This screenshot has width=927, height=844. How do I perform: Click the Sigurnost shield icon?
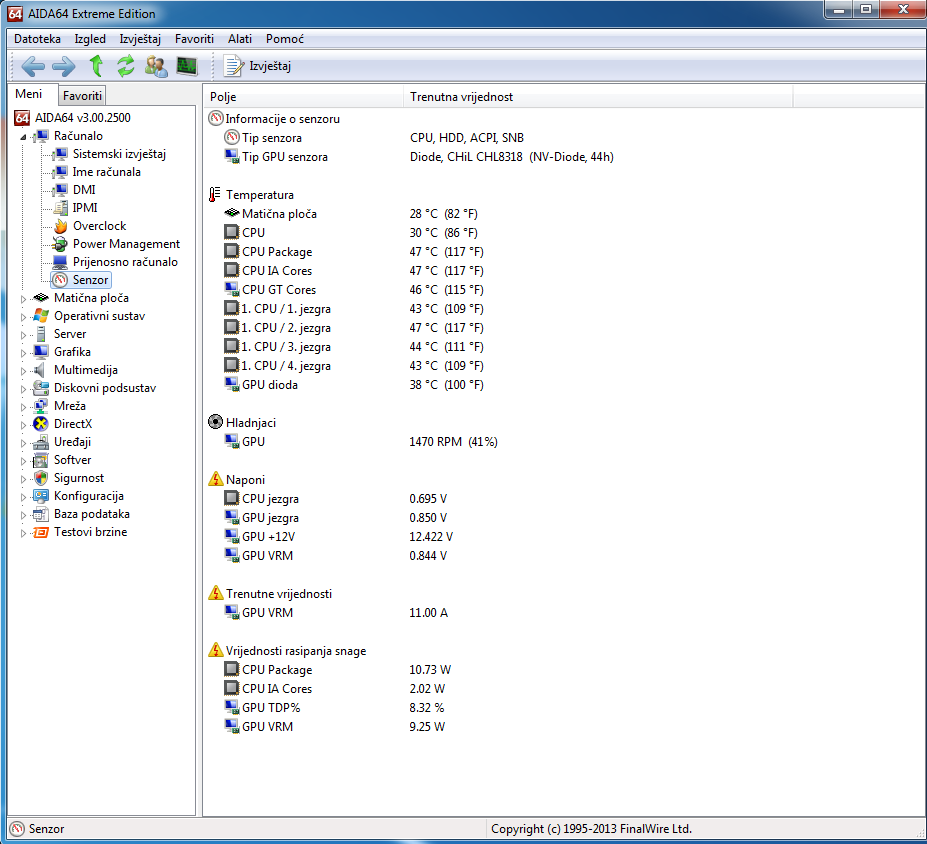coord(41,478)
